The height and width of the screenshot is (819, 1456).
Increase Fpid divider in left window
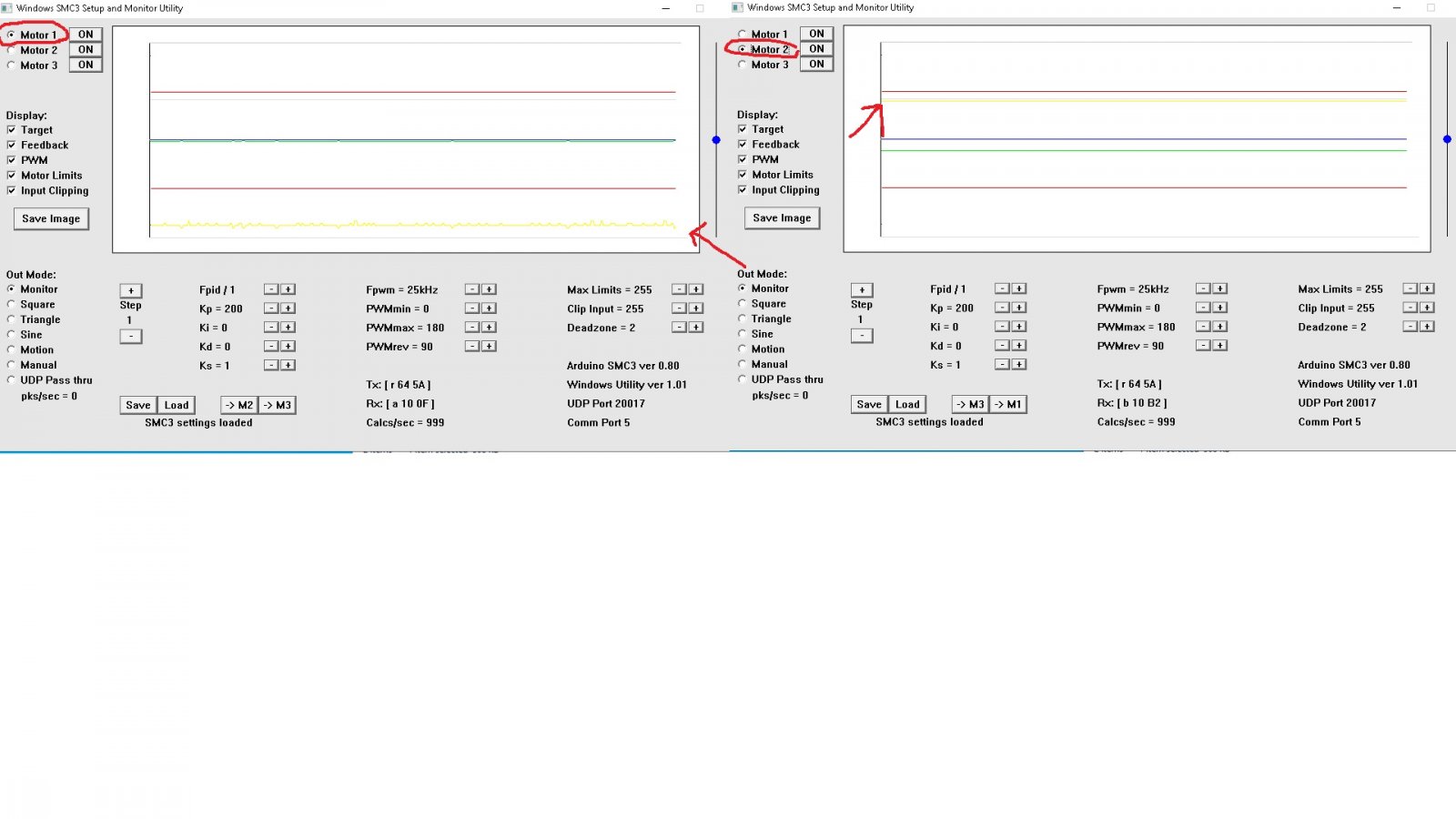(x=288, y=289)
